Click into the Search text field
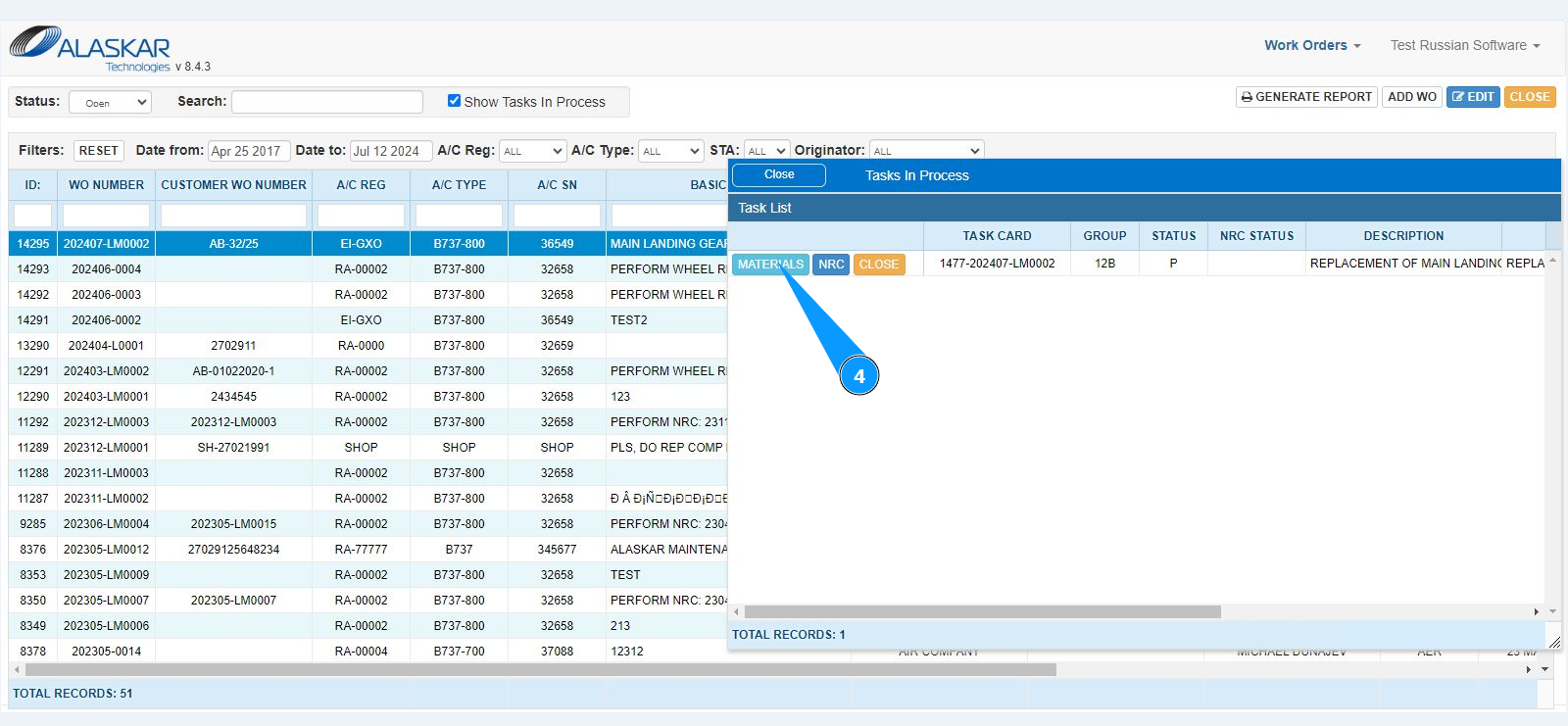This screenshot has width=1568, height=726. [x=327, y=102]
